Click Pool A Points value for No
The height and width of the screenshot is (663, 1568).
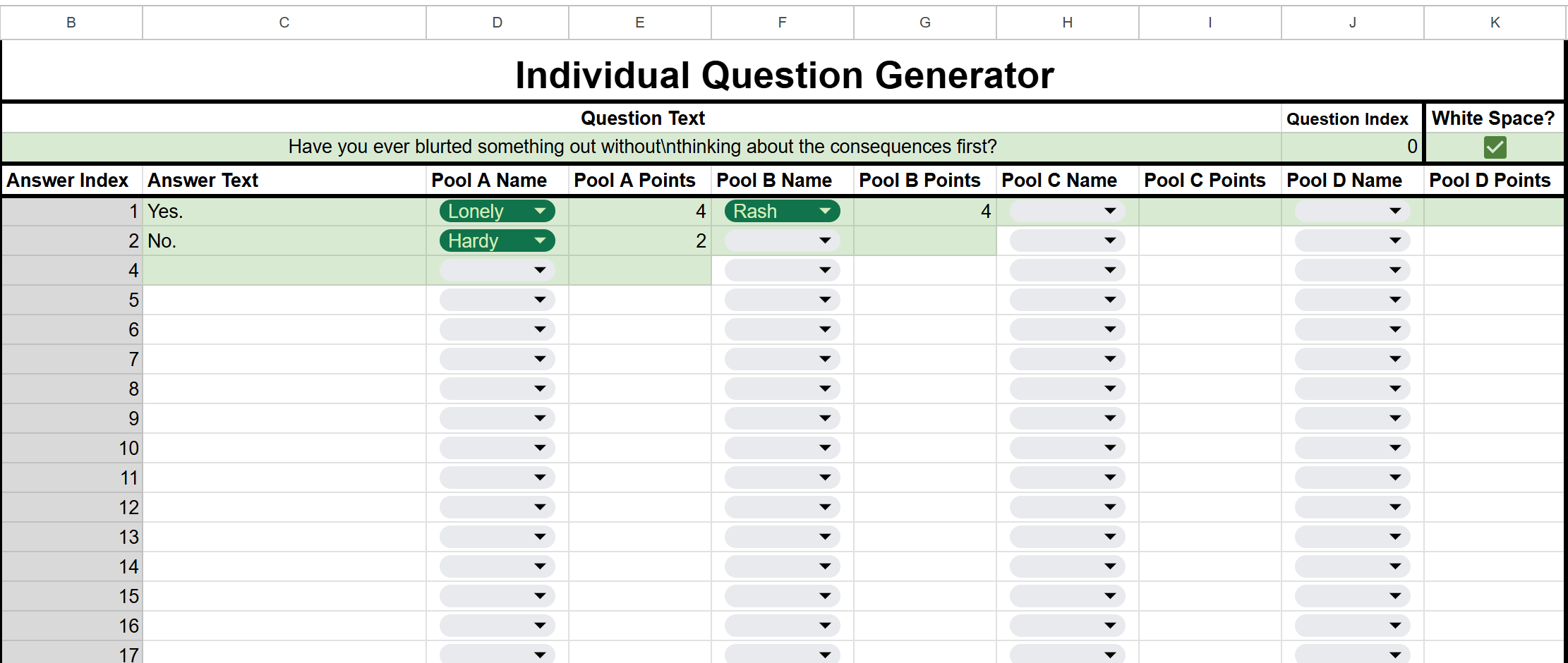(x=640, y=241)
